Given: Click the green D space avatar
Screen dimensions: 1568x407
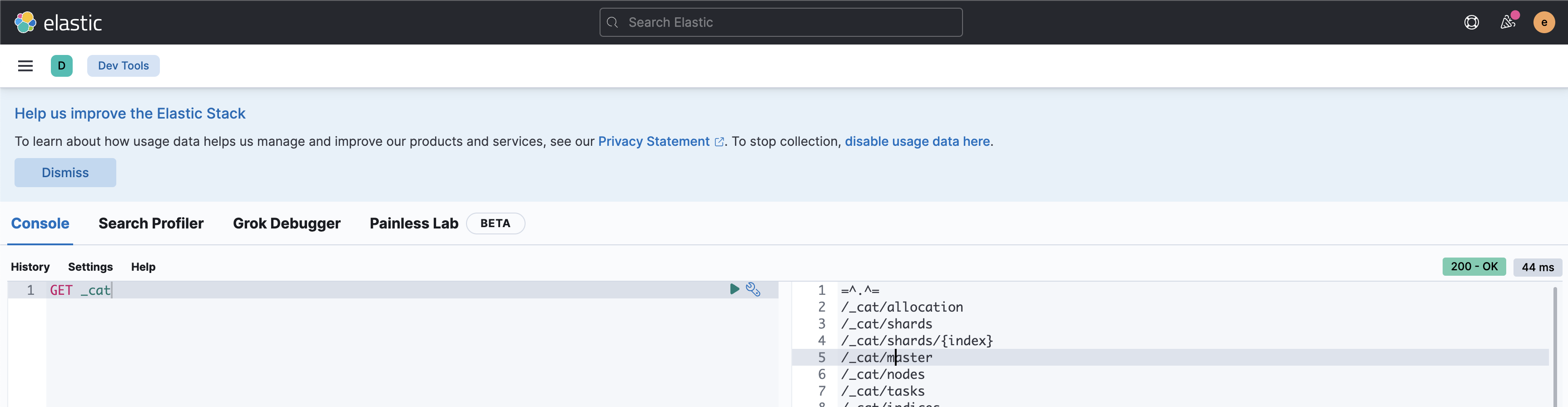Looking at the screenshot, I should 61,66.
